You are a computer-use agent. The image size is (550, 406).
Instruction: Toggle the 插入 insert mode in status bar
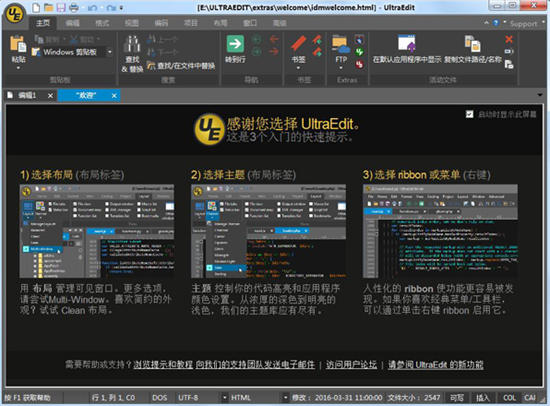(x=483, y=398)
